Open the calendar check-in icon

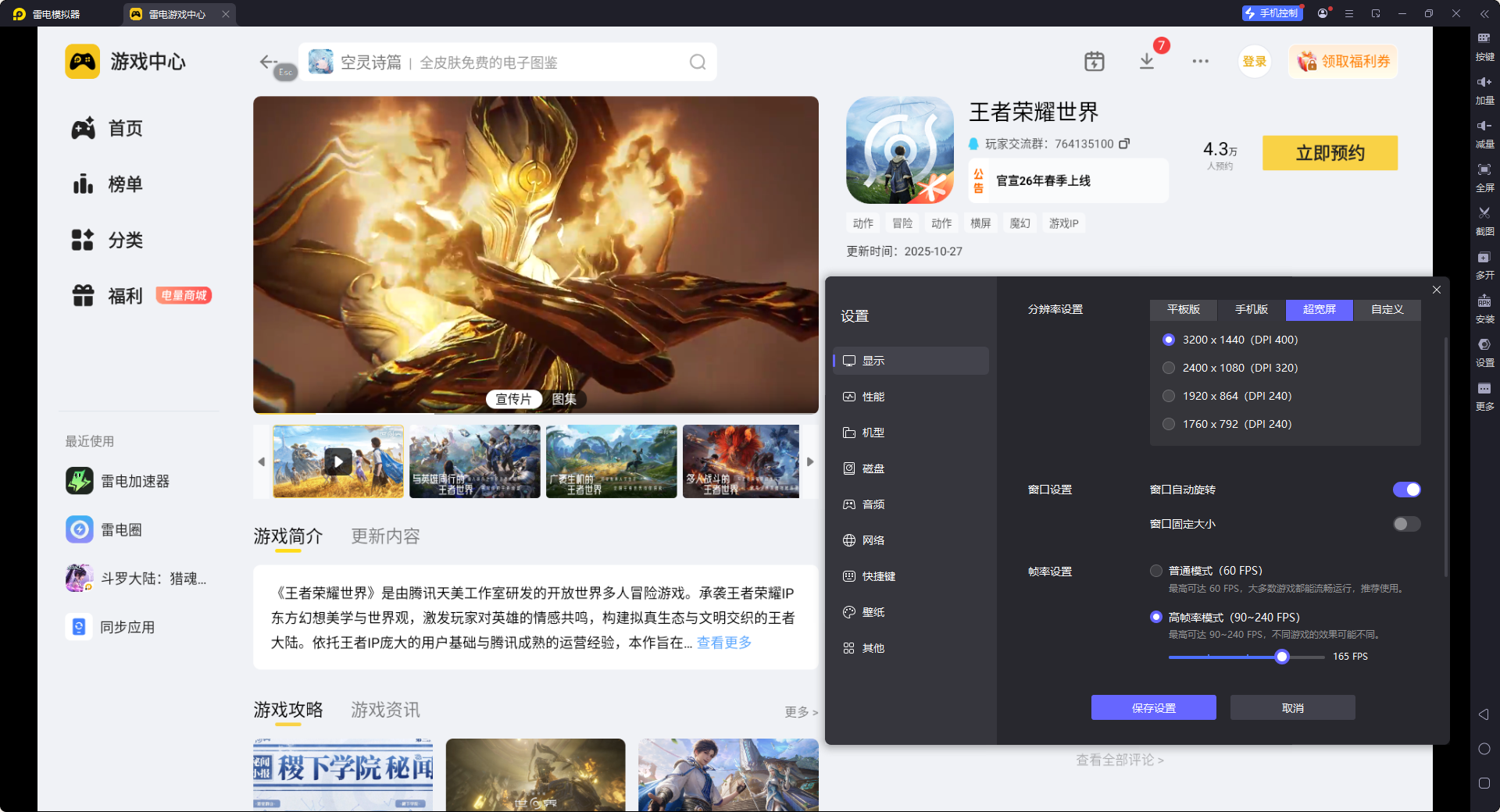(1094, 61)
